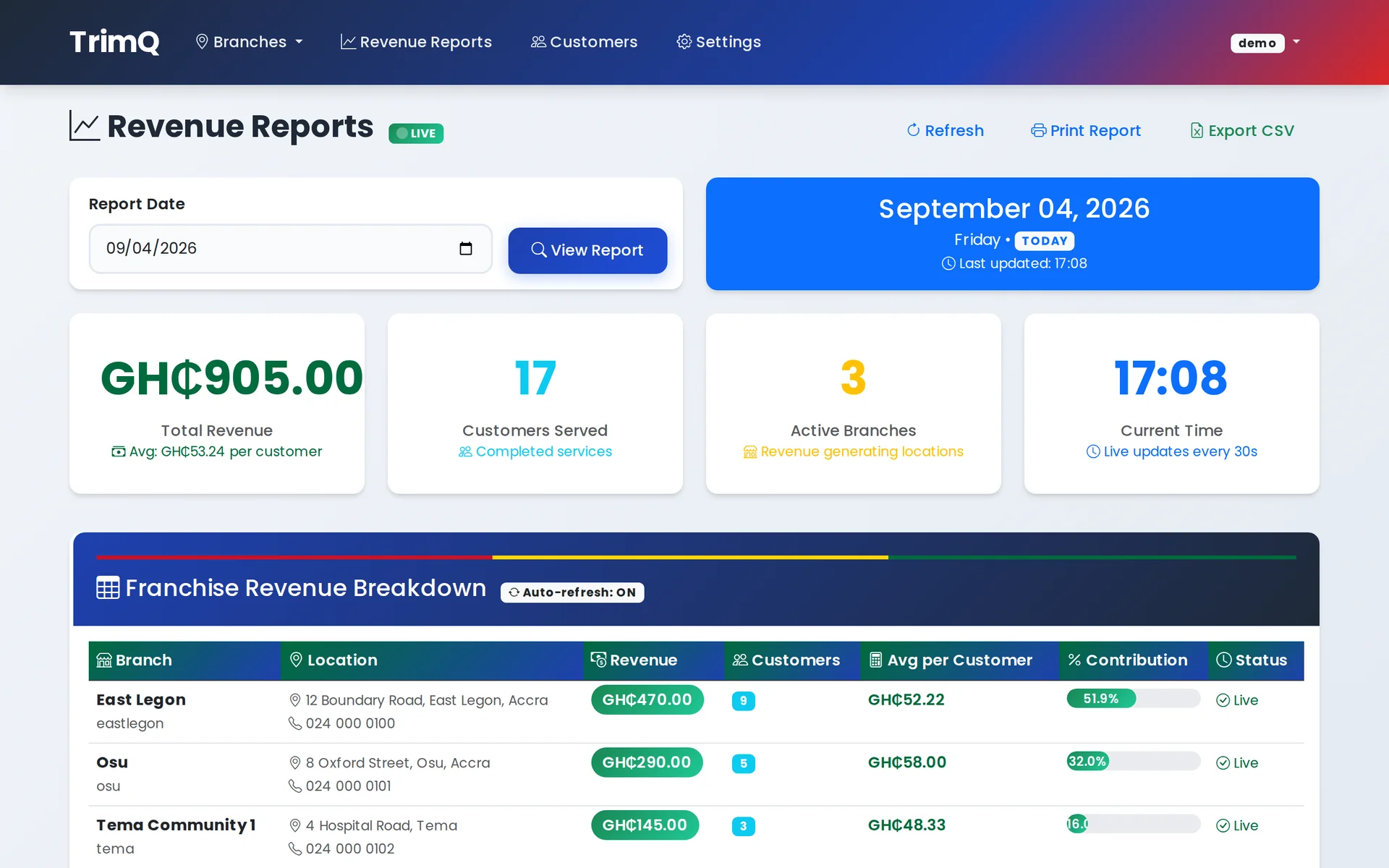Click the View Report button

[x=587, y=250]
